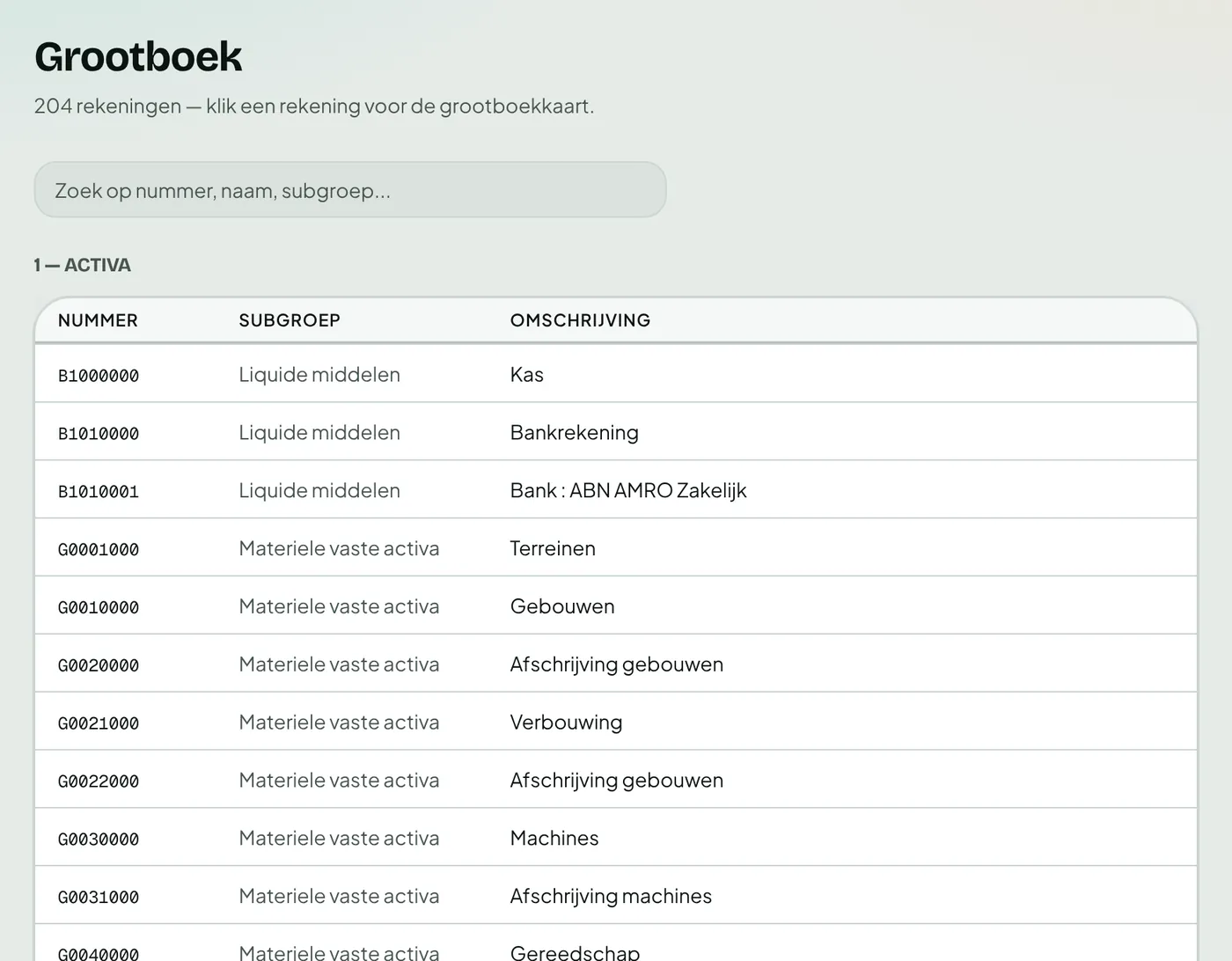Click account number G0022000

[x=99, y=781]
